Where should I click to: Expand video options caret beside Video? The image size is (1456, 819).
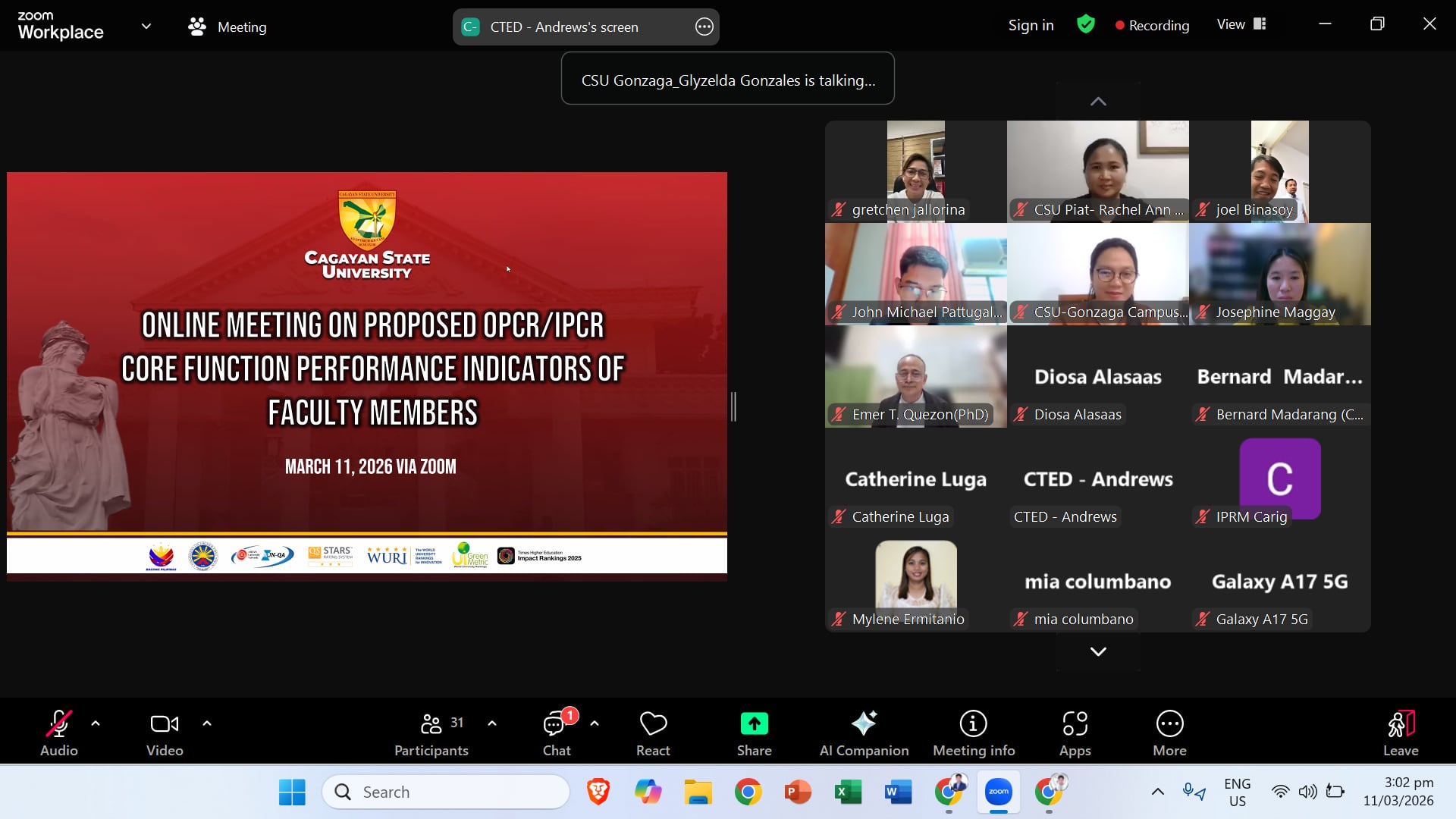pos(207,723)
